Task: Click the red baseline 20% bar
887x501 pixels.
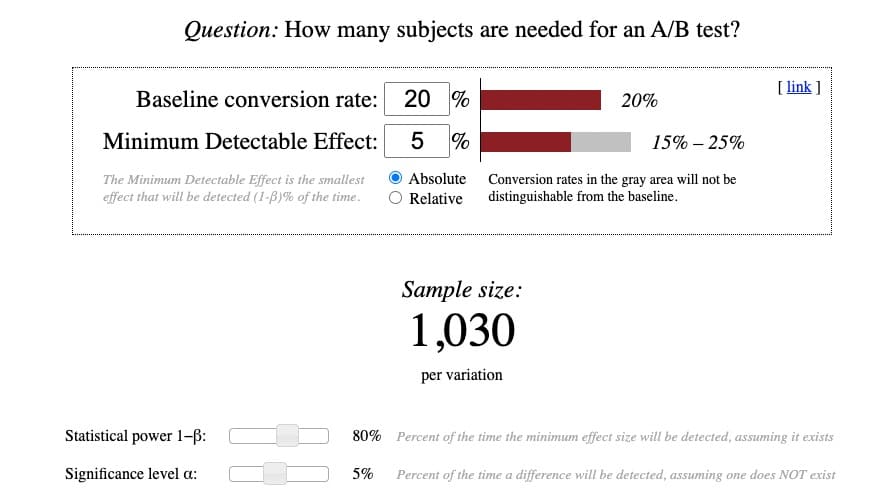Action: (x=541, y=100)
